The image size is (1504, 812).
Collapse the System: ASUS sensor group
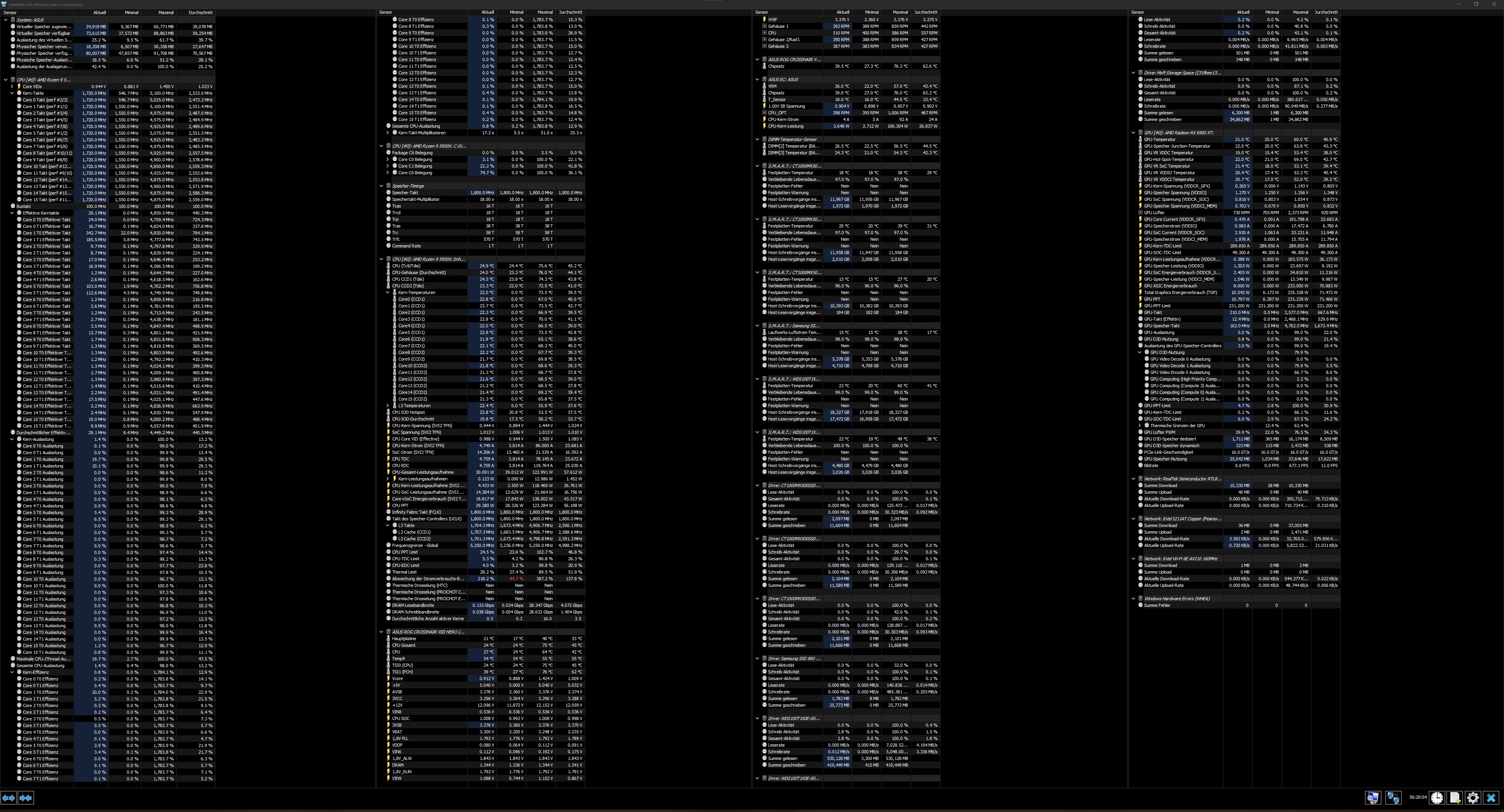coord(6,20)
